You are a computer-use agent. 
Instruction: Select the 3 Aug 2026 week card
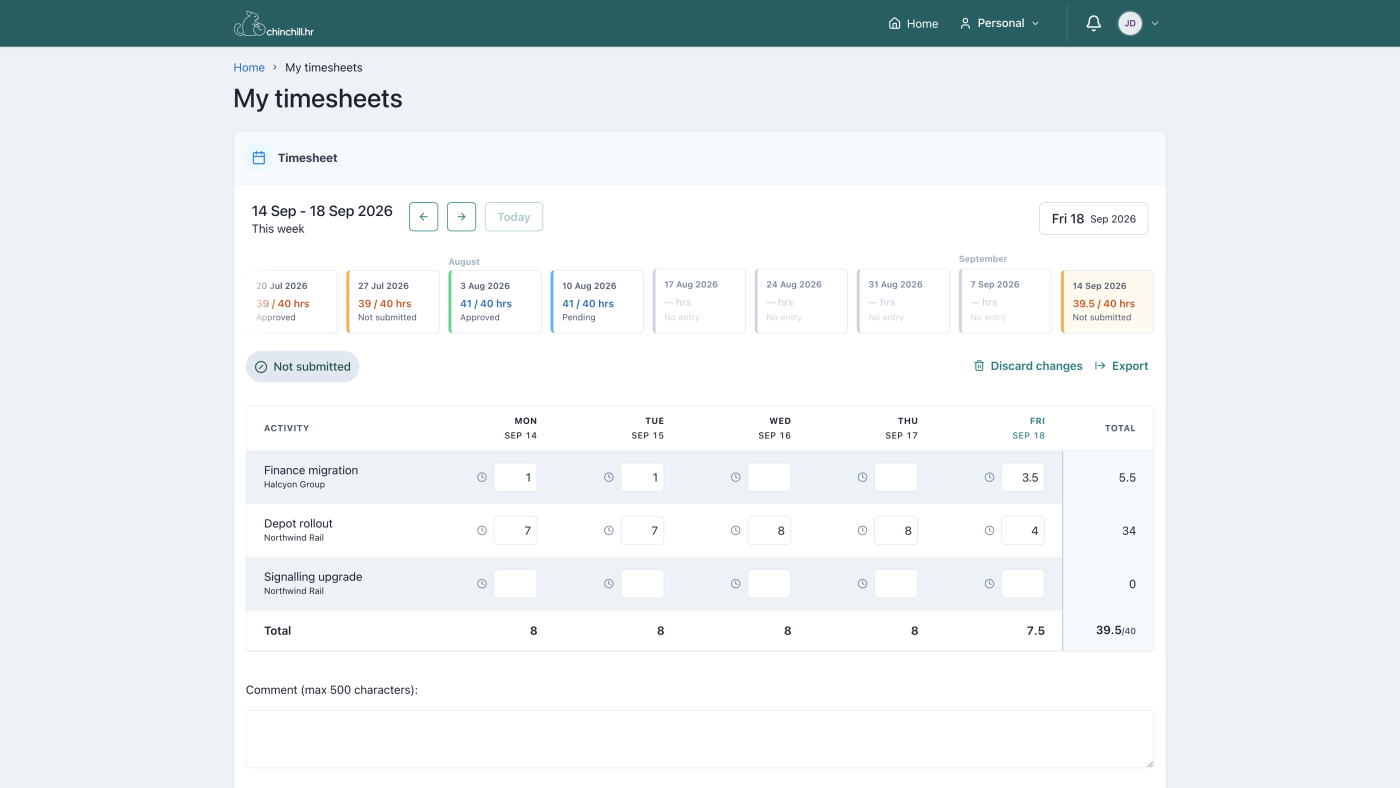(495, 301)
